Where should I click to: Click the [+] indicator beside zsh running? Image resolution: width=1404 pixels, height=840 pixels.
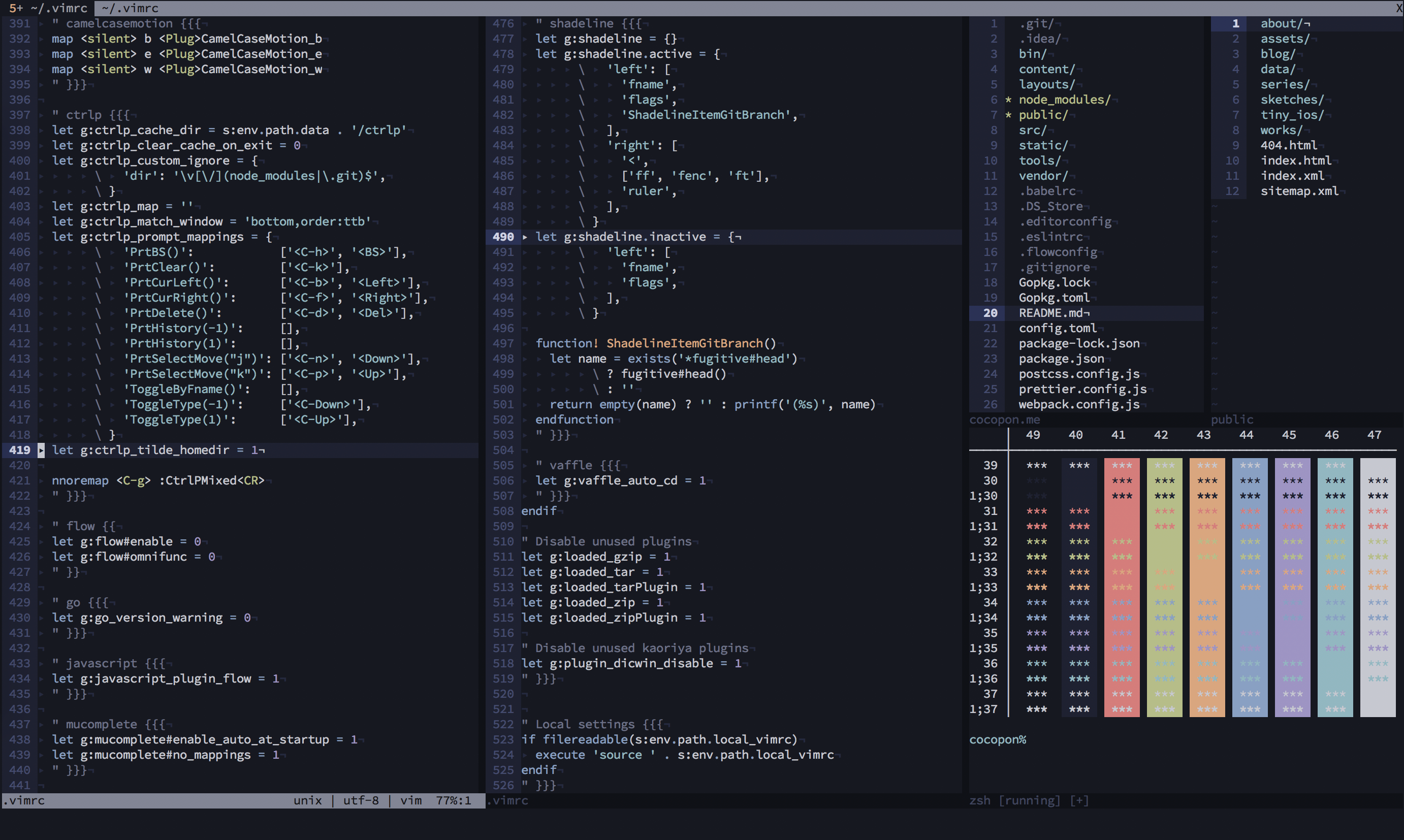1079,800
